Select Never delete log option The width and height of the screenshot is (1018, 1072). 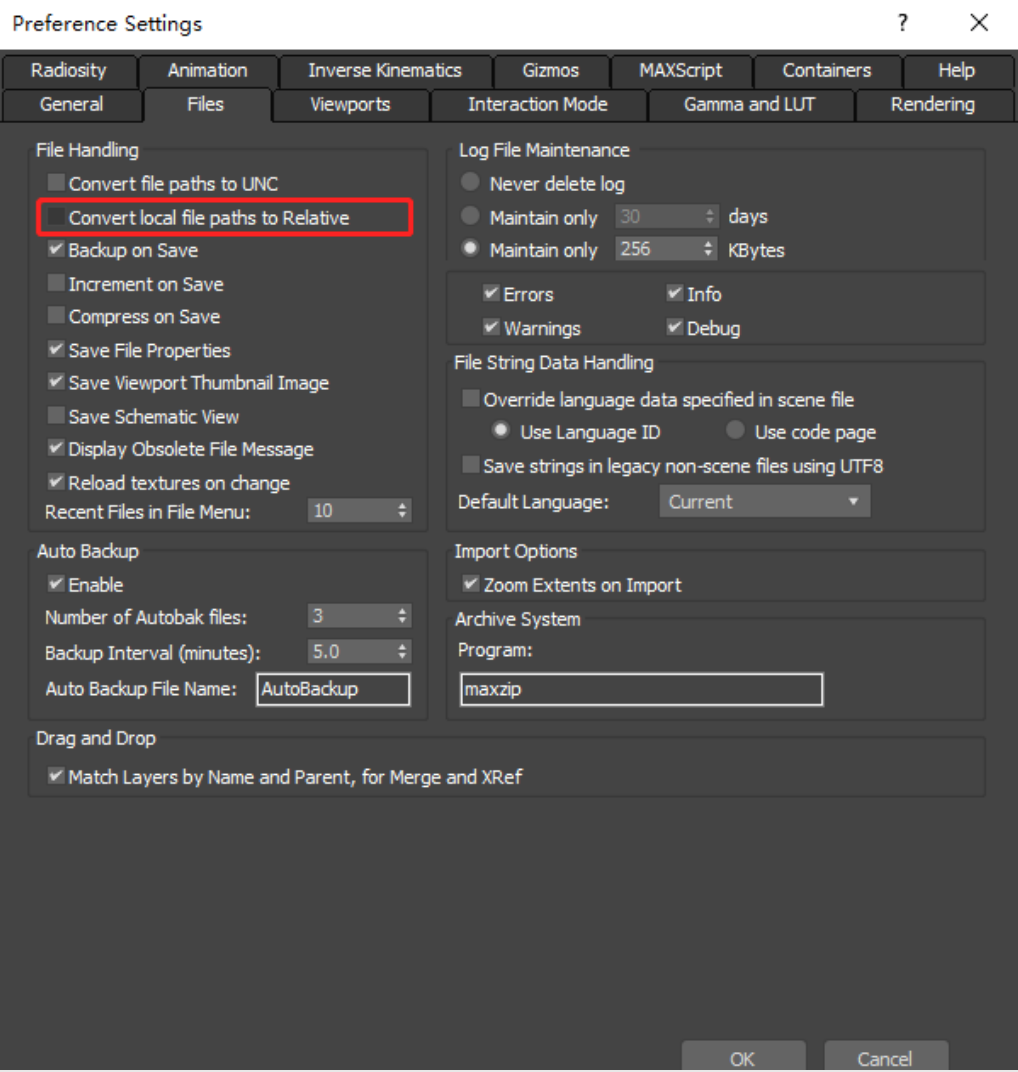pyautogui.click(x=470, y=183)
